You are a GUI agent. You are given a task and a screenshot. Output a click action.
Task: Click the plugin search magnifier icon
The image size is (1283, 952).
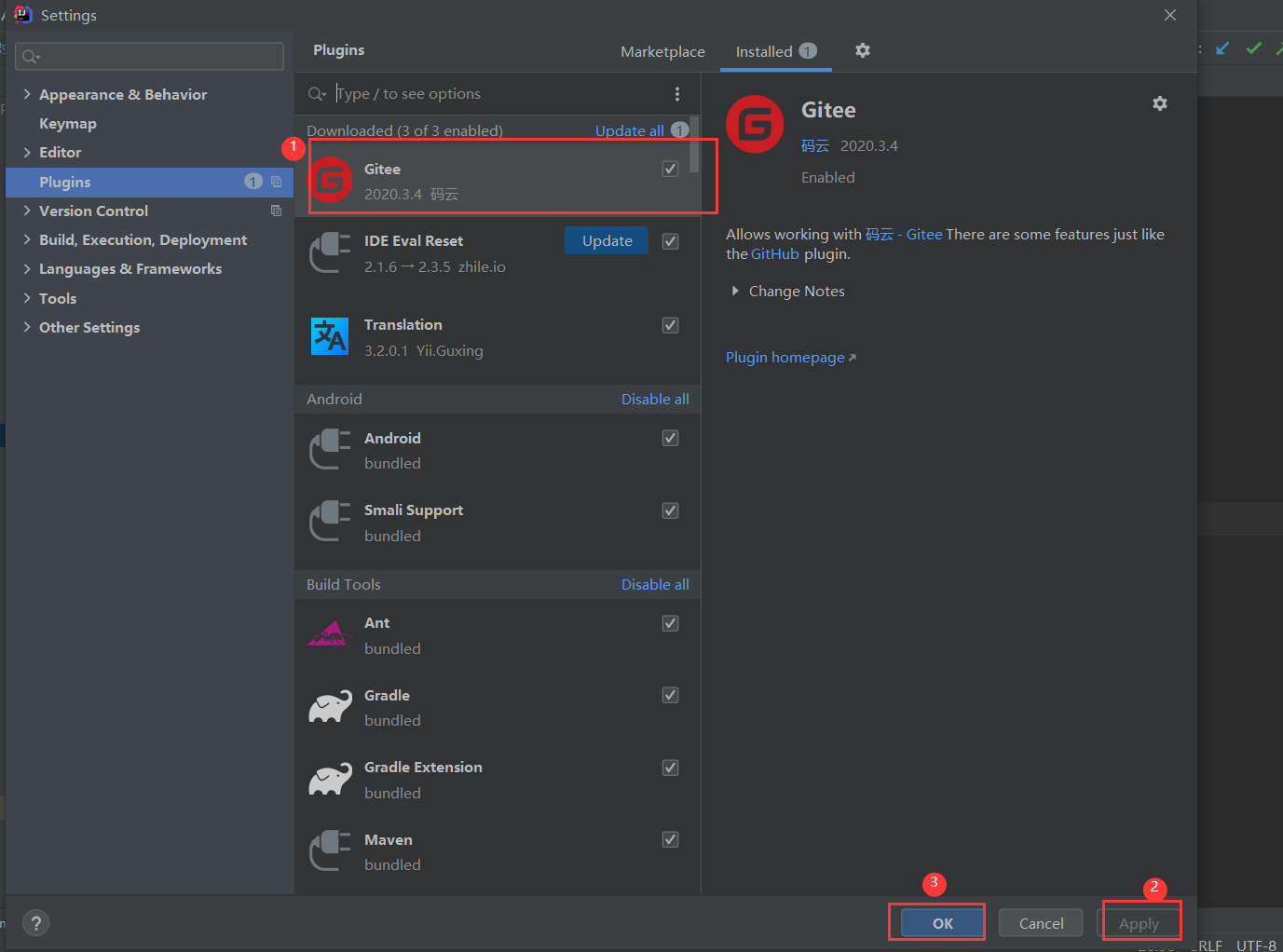317,93
